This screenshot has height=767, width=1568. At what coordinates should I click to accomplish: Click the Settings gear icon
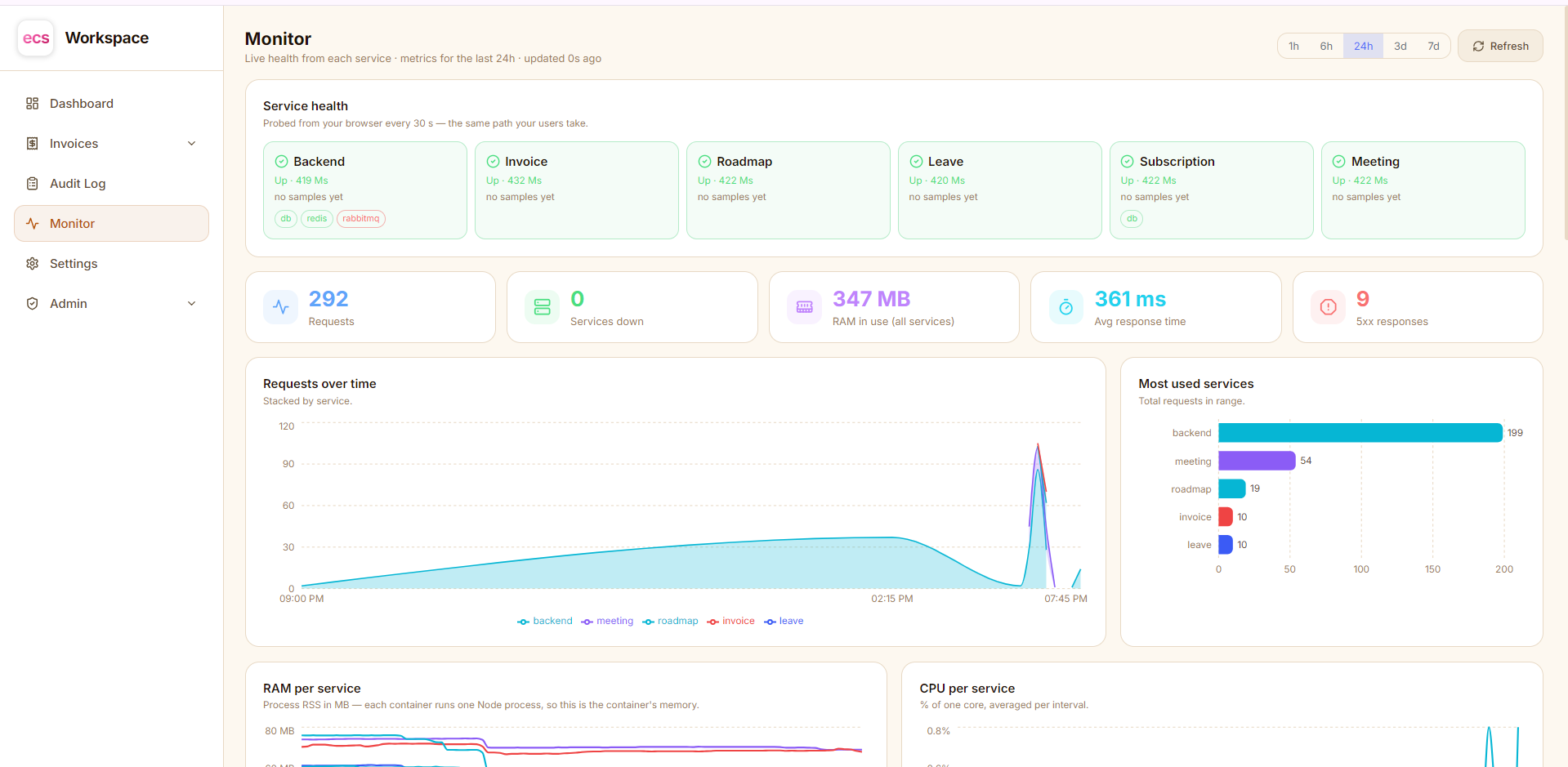(x=33, y=264)
